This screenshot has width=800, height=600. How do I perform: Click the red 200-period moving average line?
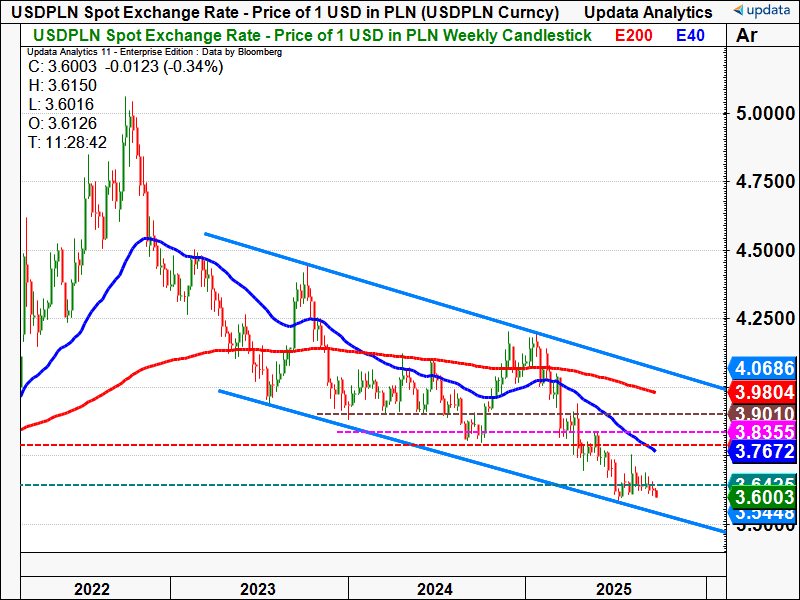pos(459,362)
